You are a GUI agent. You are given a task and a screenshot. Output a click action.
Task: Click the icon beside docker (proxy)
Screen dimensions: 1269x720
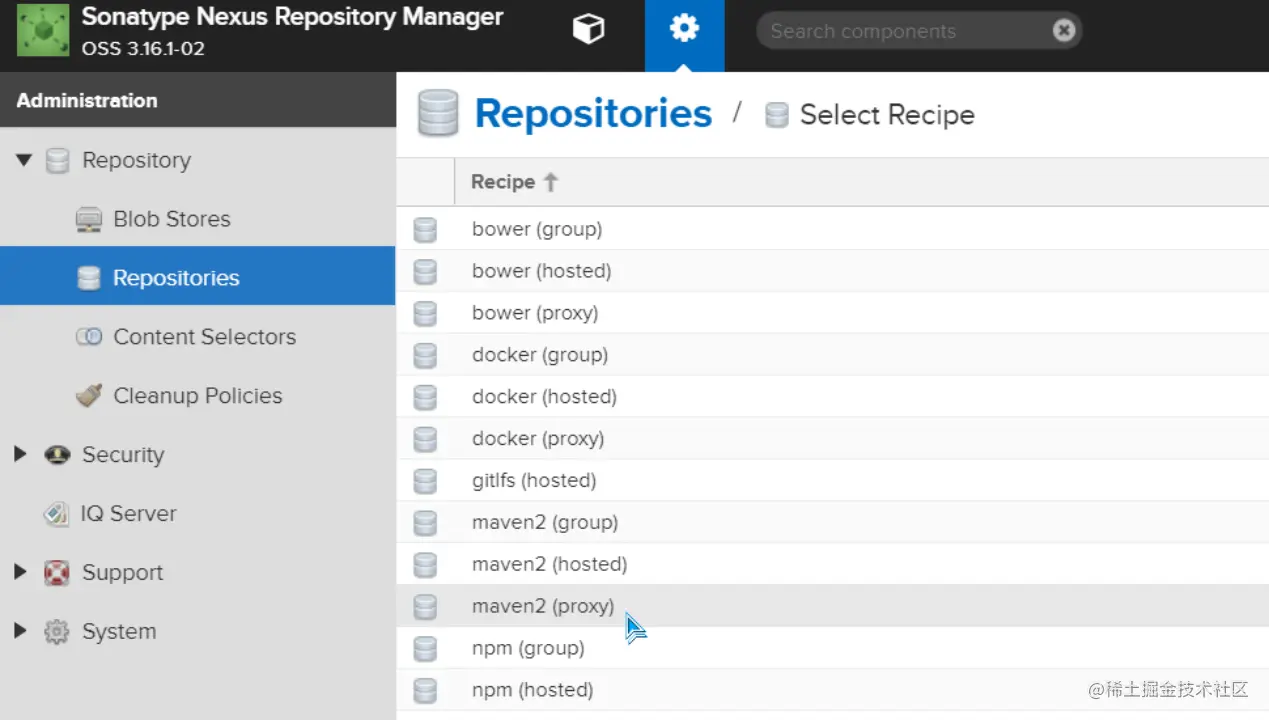[x=425, y=440]
